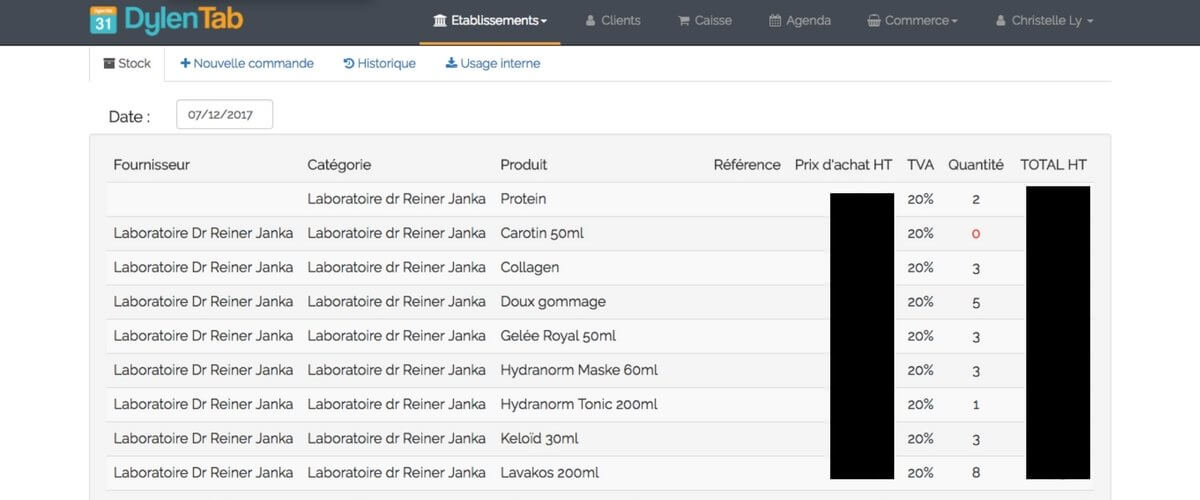Click the Clients person icon
The height and width of the screenshot is (500, 1200).
[590, 20]
